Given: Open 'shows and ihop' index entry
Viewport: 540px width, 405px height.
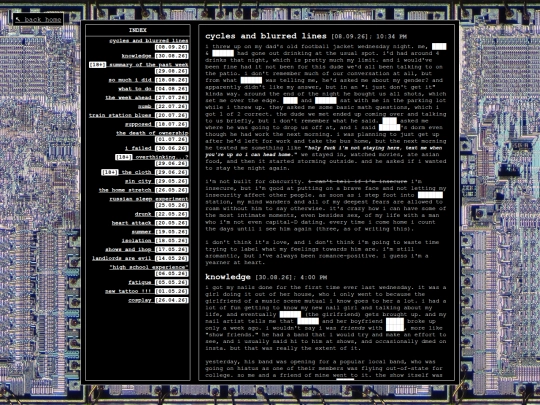Looking at the screenshot, I should pos(128,250).
